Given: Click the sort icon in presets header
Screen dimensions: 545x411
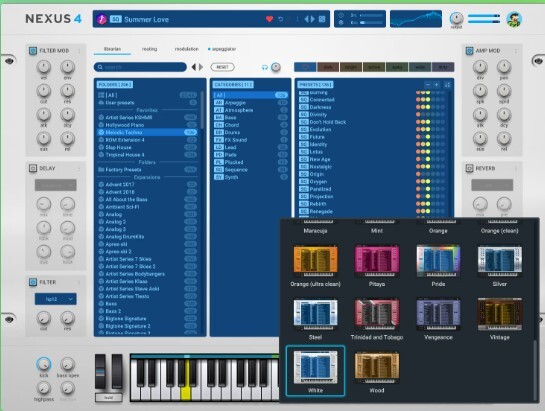Looking at the screenshot, I should [447, 84].
